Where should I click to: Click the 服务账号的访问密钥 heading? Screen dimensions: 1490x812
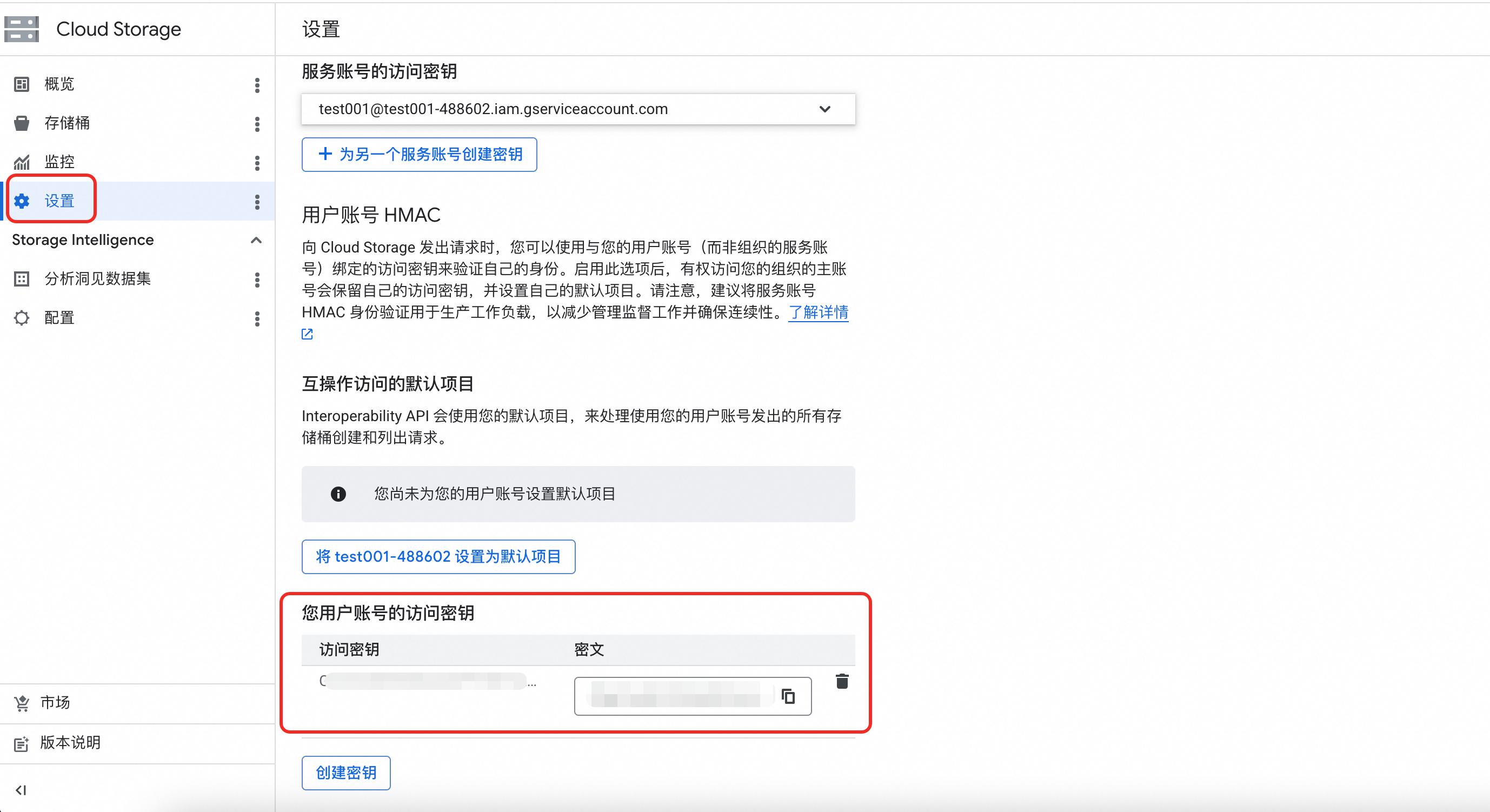click(380, 71)
